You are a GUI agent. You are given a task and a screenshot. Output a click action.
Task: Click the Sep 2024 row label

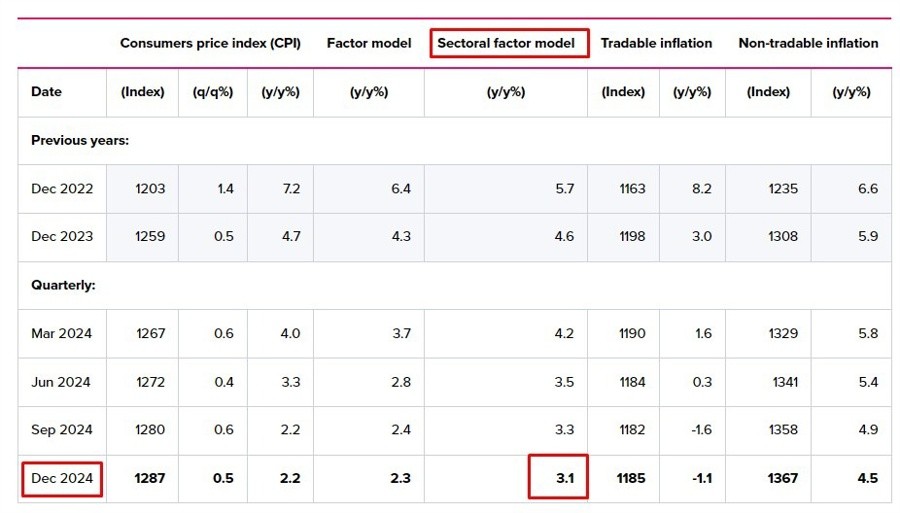click(x=62, y=430)
